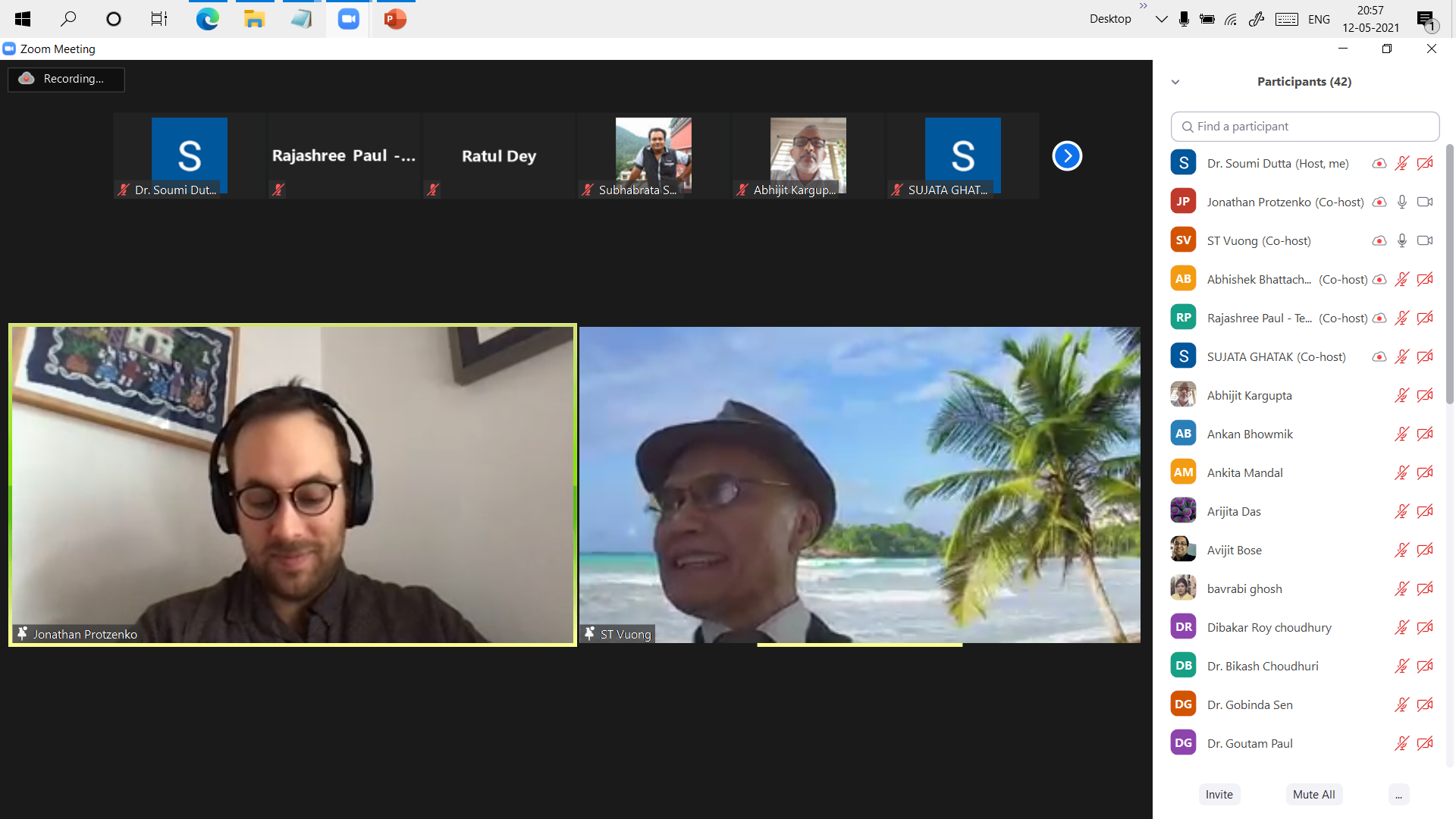Select the Subhabrata thumbnail in top strip
This screenshot has width=1456, height=819.
tap(653, 156)
